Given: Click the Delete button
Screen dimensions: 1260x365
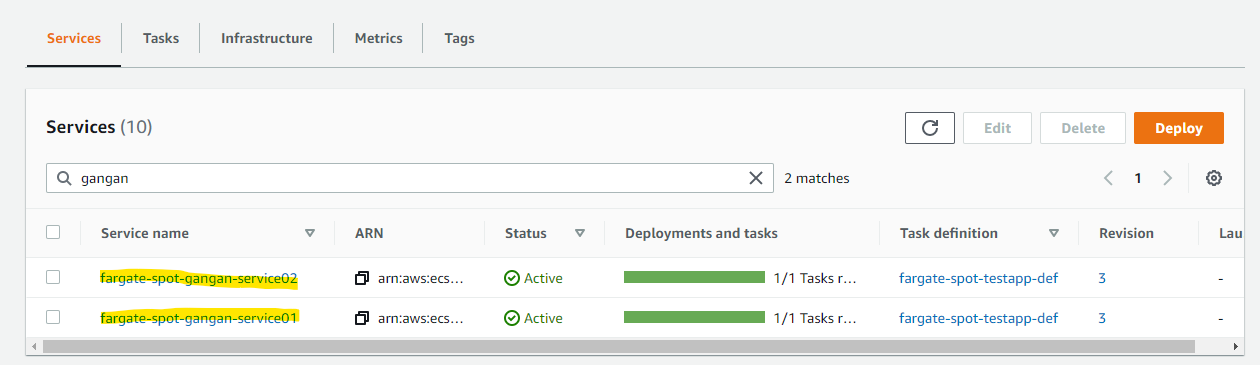Looking at the screenshot, I should pyautogui.click(x=1083, y=128).
